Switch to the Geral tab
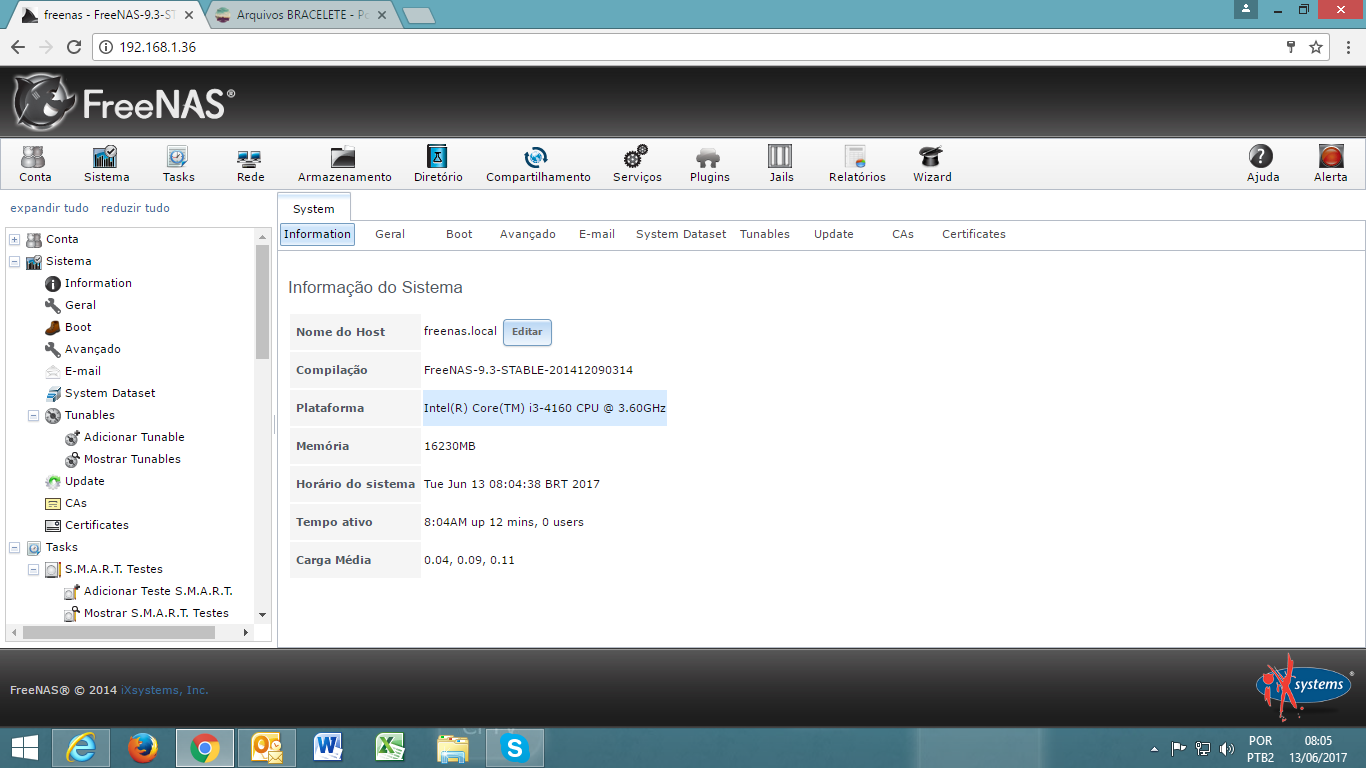1366x768 pixels. [x=390, y=234]
